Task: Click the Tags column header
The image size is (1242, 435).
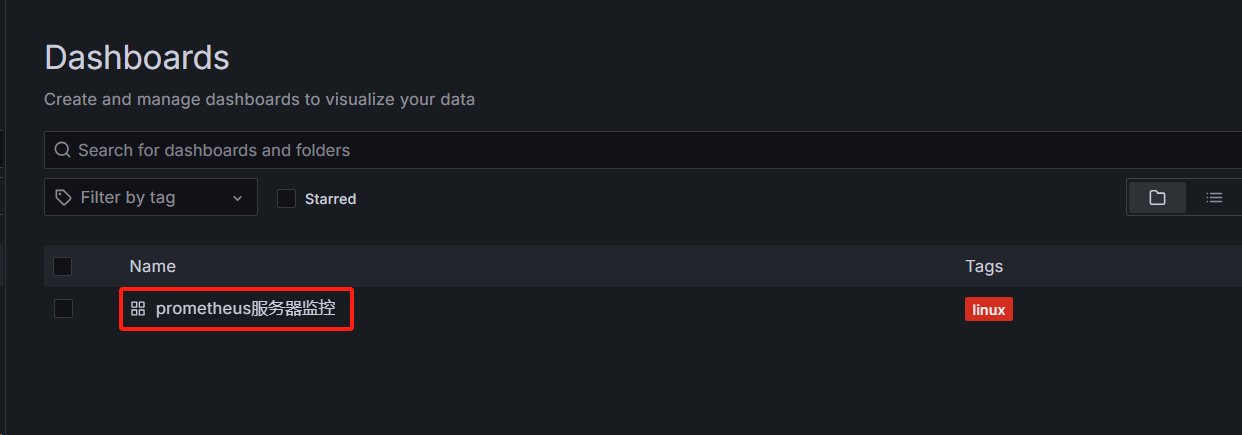Action: click(x=984, y=266)
